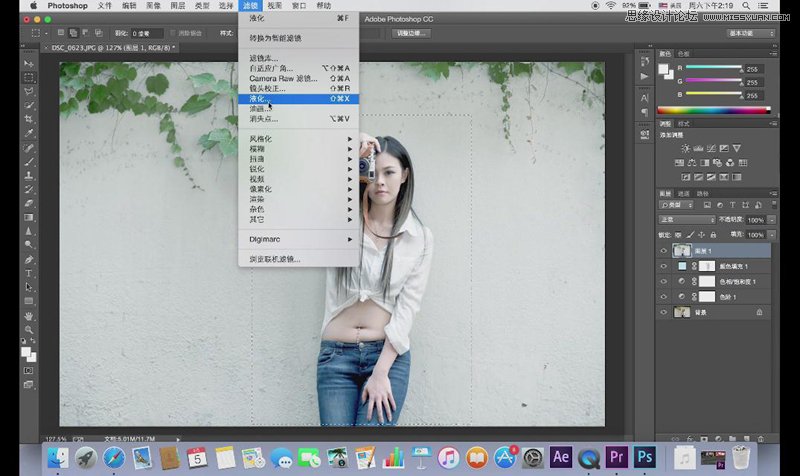
Task: Hide the 背景 layer
Action: (663, 312)
